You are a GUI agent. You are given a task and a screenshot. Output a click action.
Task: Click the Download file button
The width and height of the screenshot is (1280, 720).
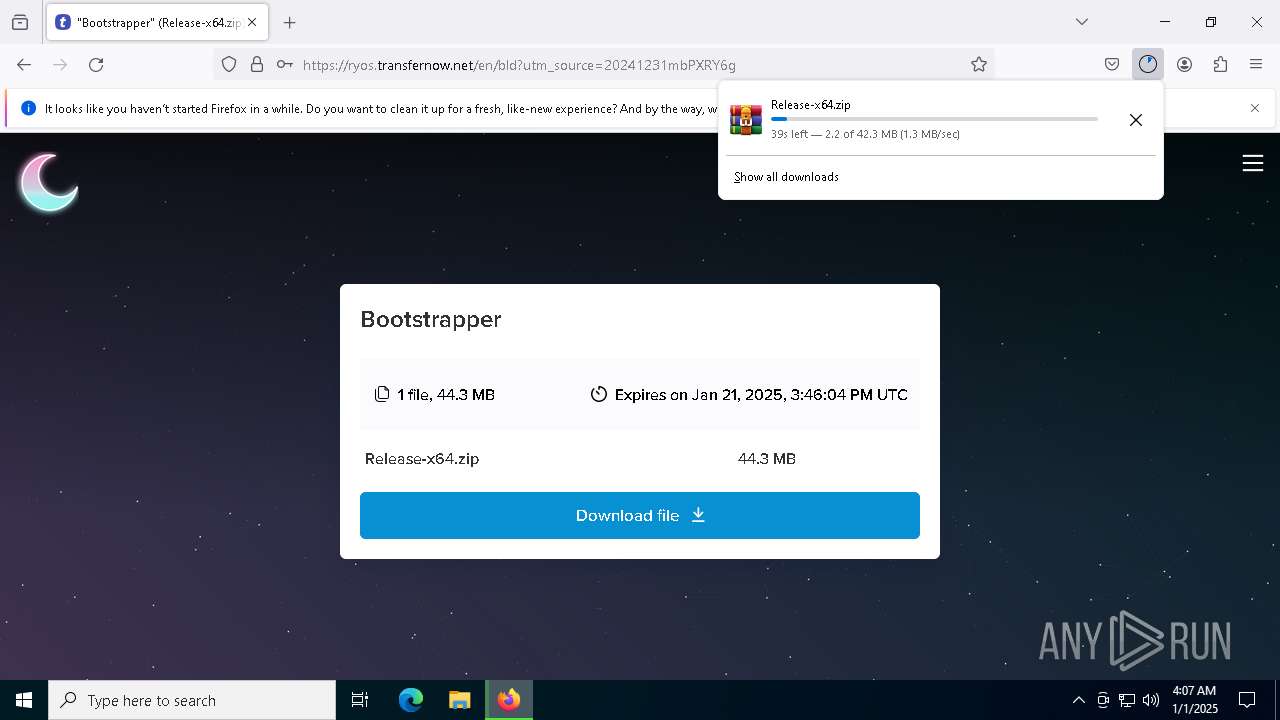tap(640, 516)
